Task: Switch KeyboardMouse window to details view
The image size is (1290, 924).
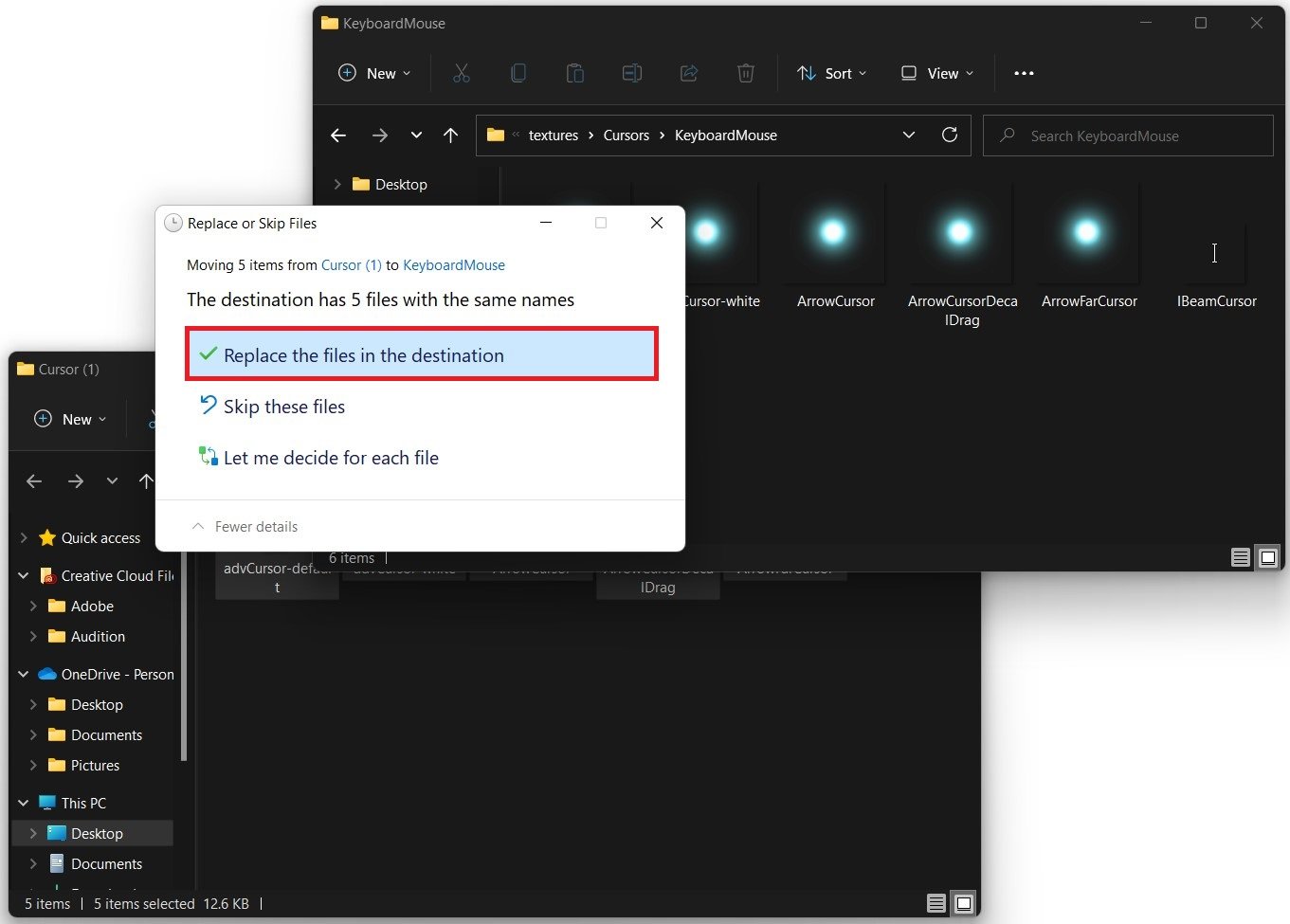Action: click(1240, 557)
